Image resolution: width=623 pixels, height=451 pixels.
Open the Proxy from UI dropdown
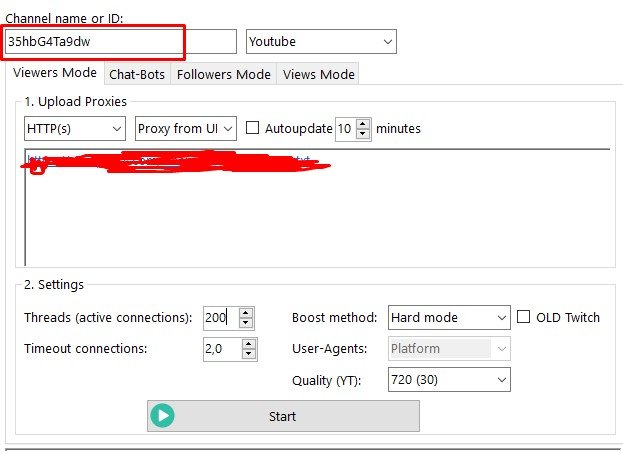(x=185, y=128)
